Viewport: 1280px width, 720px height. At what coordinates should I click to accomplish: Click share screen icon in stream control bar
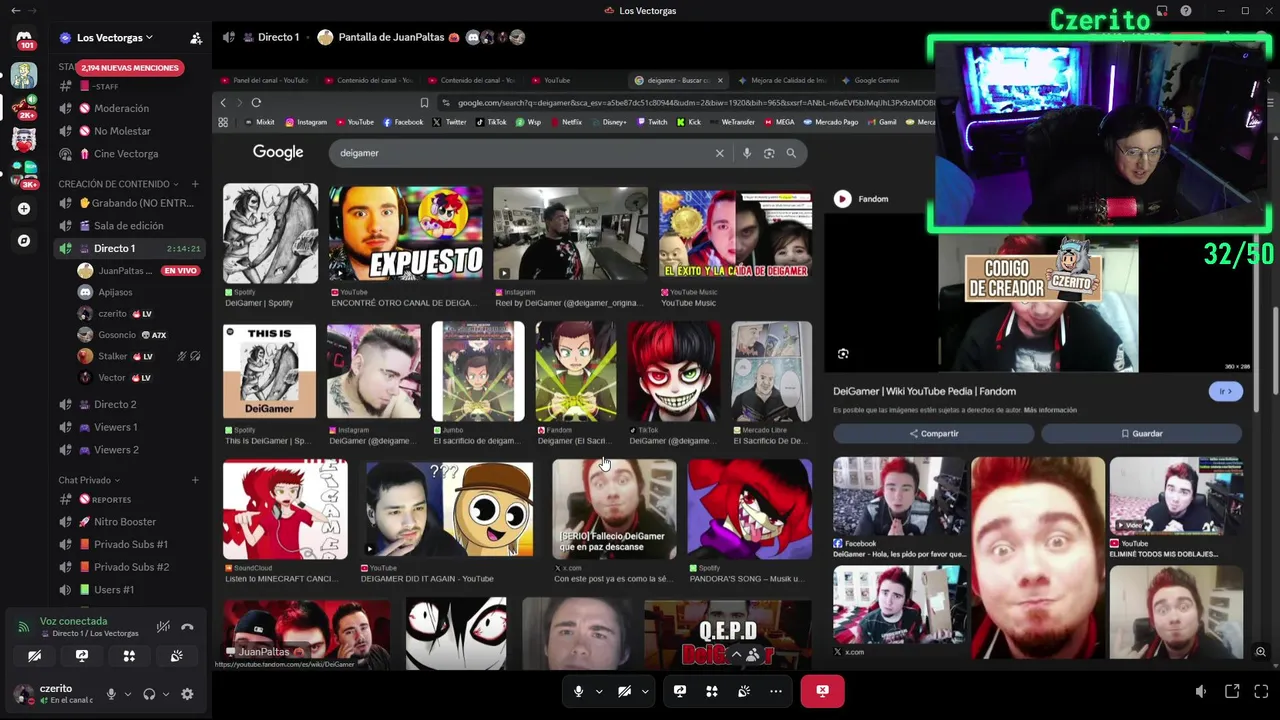(x=680, y=691)
